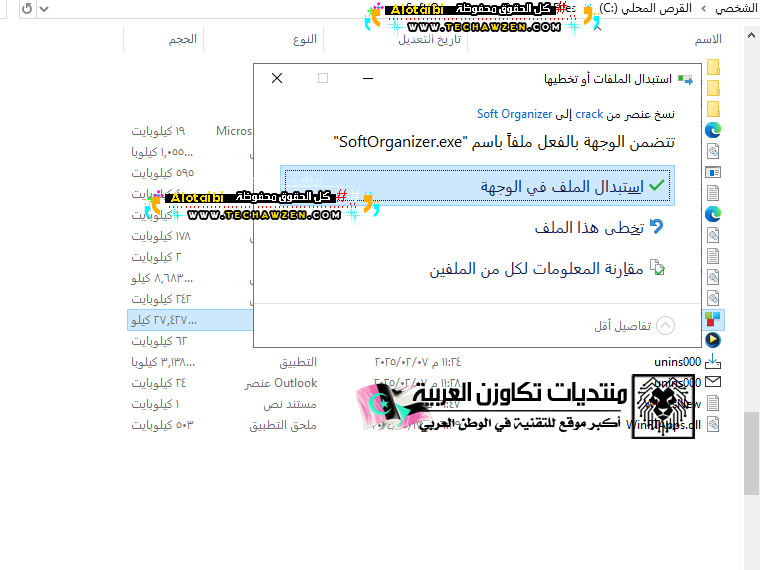Close the replace or skip files dialog
The height and width of the screenshot is (570, 760).
277,78
